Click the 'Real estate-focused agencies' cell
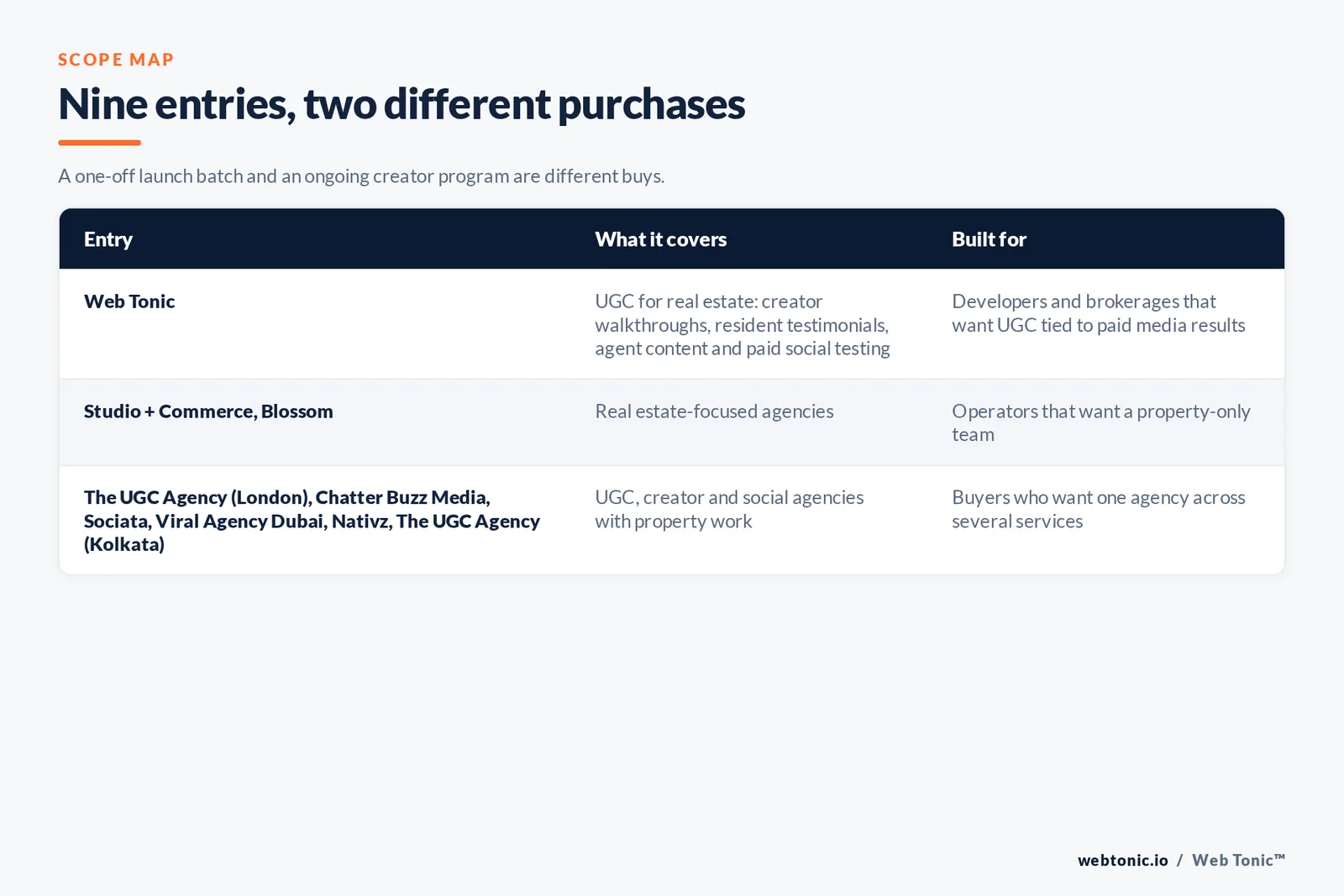Image resolution: width=1344 pixels, height=896 pixels. (714, 411)
